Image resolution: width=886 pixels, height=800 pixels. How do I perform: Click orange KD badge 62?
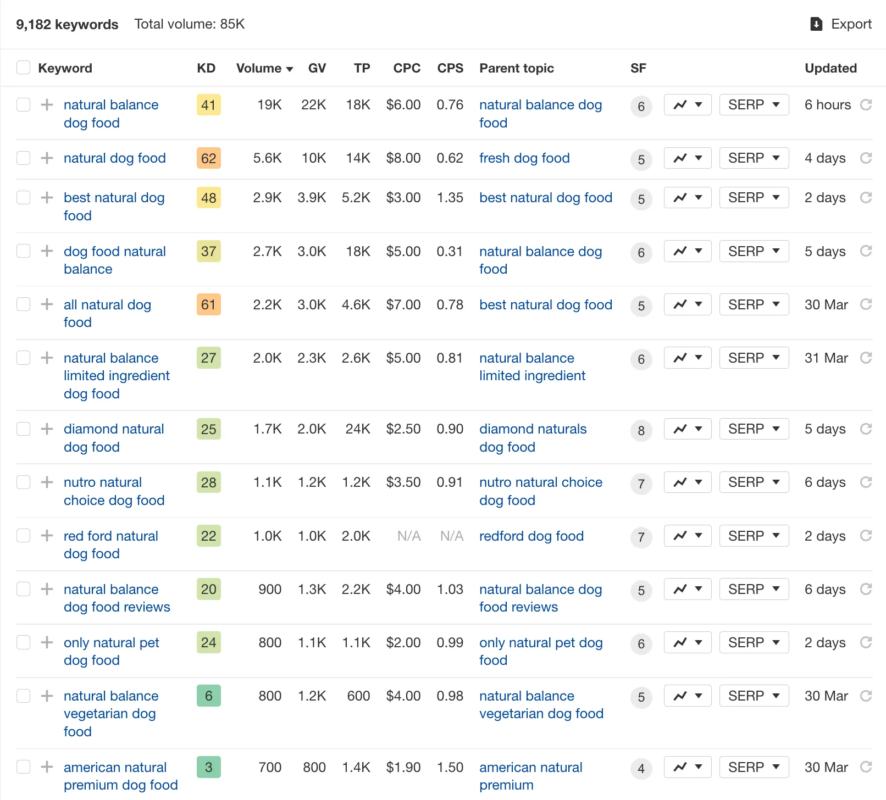click(x=209, y=158)
